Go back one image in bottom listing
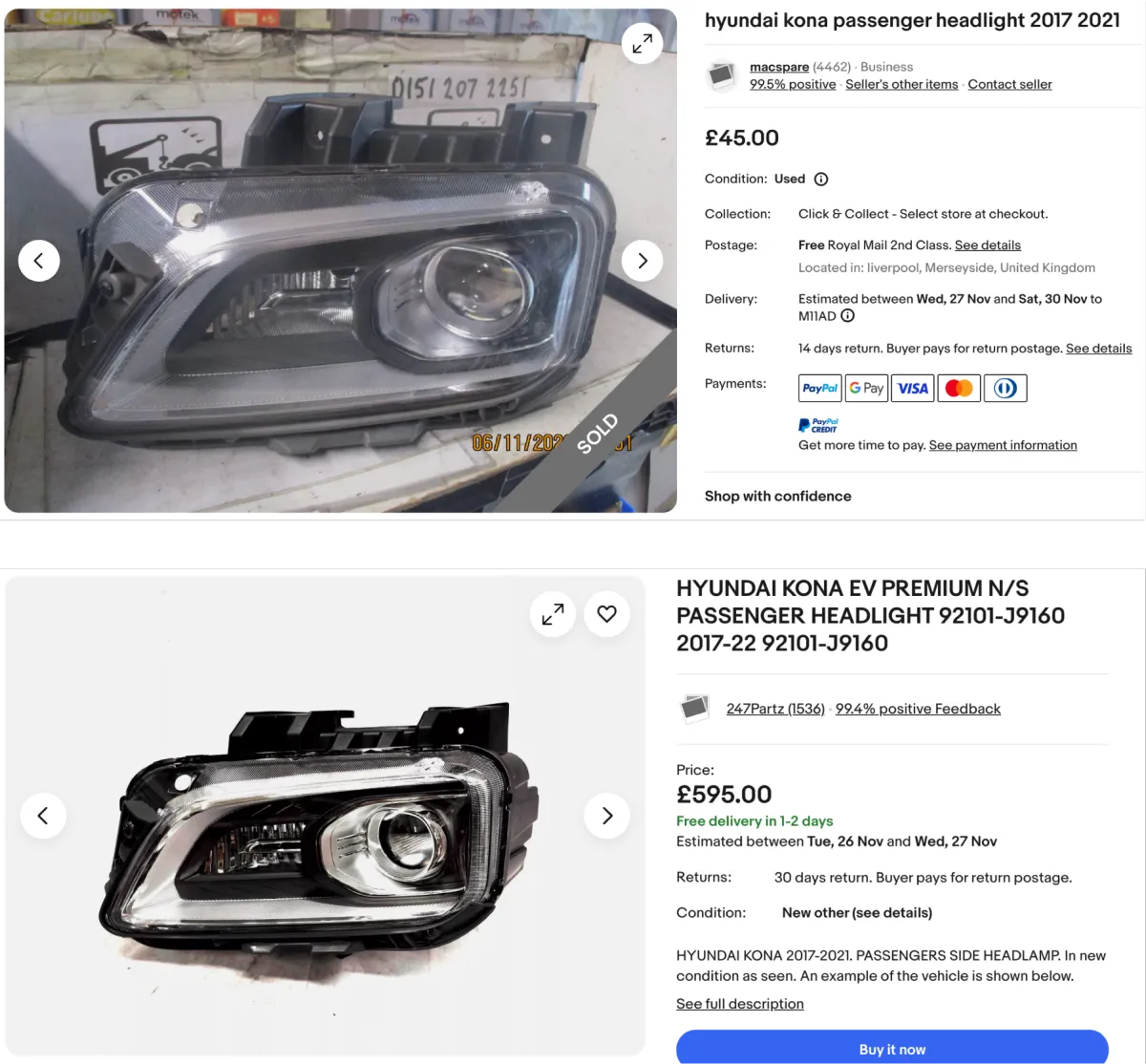Image resolution: width=1146 pixels, height=1064 pixels. click(43, 816)
